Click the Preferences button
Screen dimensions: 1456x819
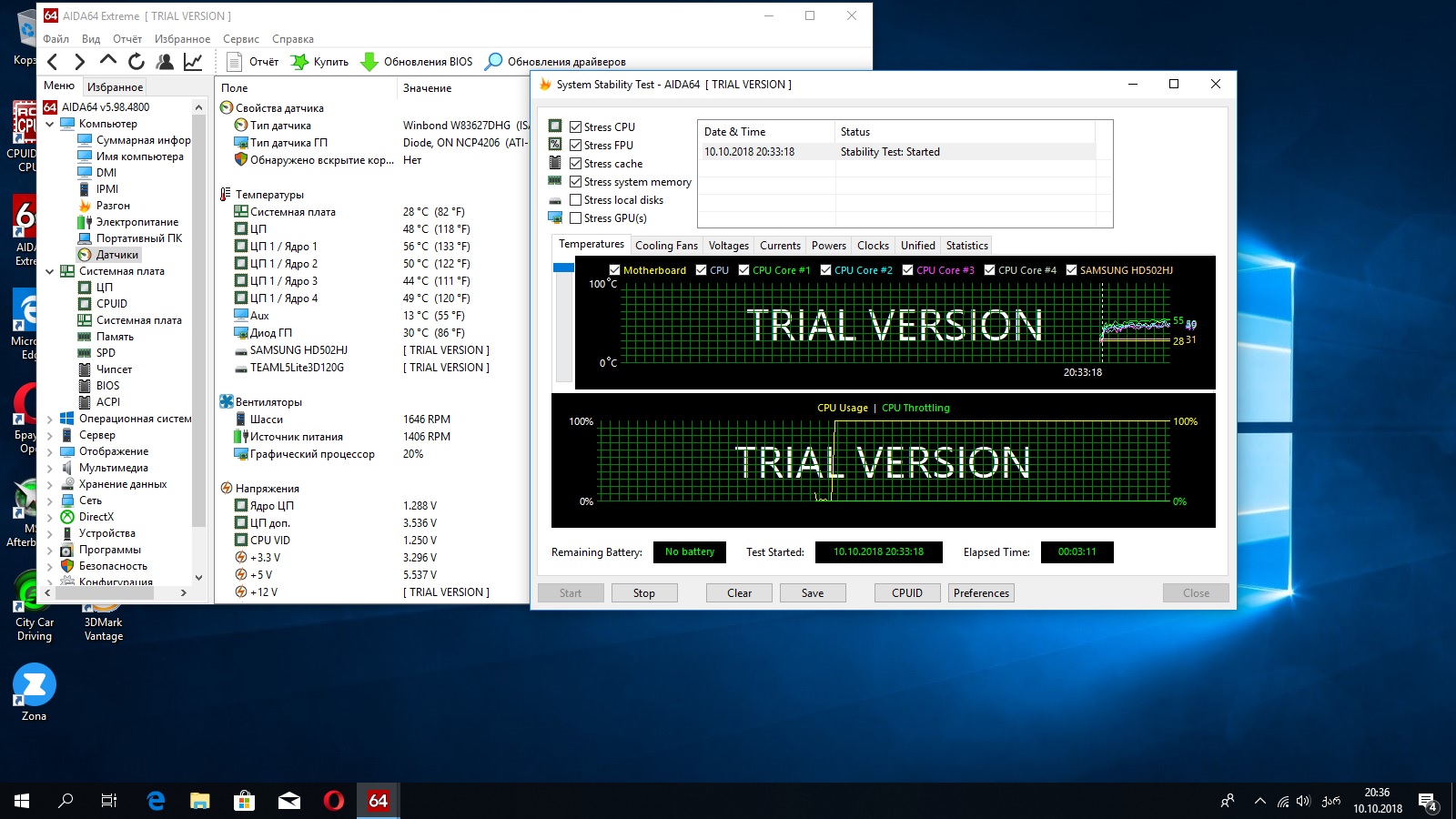[981, 593]
